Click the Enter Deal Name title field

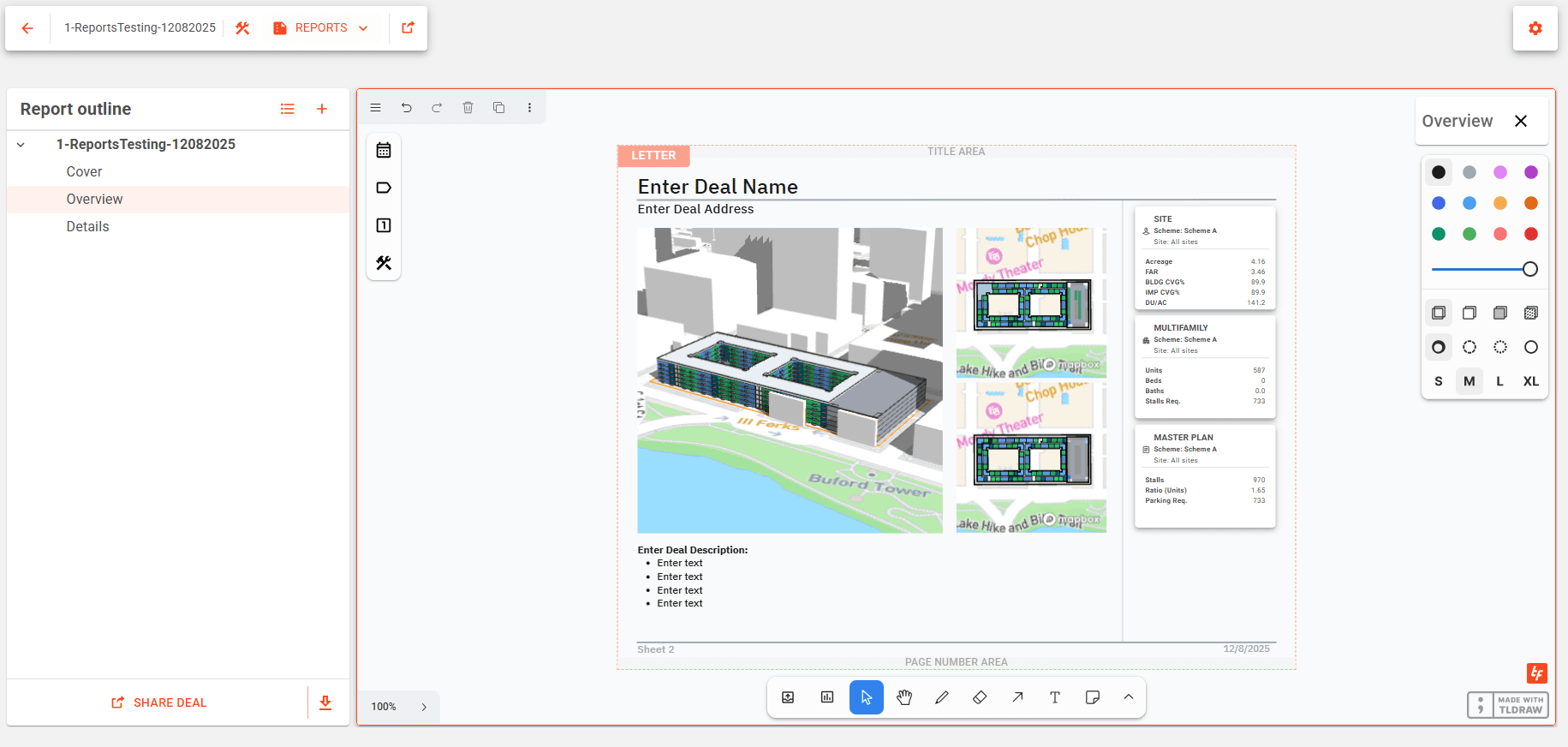tap(718, 187)
